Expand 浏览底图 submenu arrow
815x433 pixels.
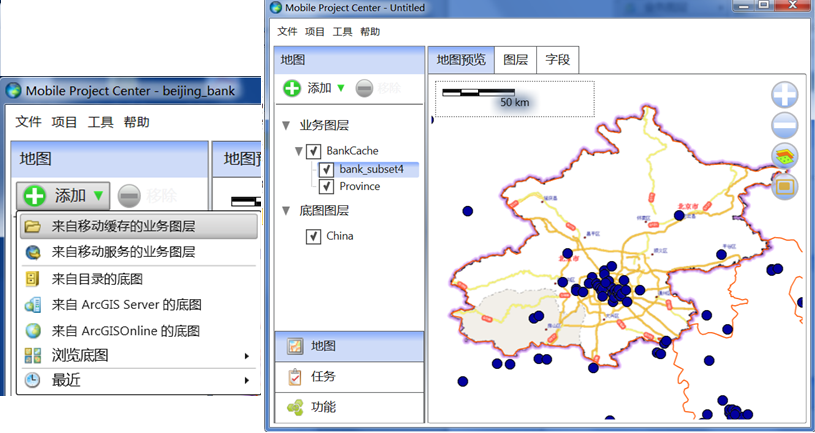click(247, 356)
